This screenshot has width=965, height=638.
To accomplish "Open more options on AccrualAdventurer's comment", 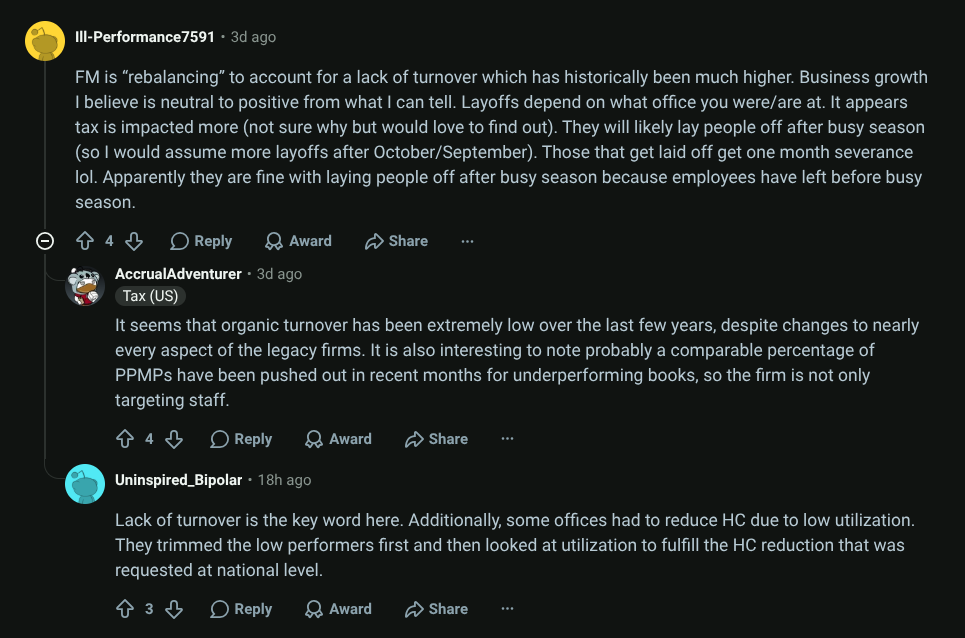I will 507,439.
